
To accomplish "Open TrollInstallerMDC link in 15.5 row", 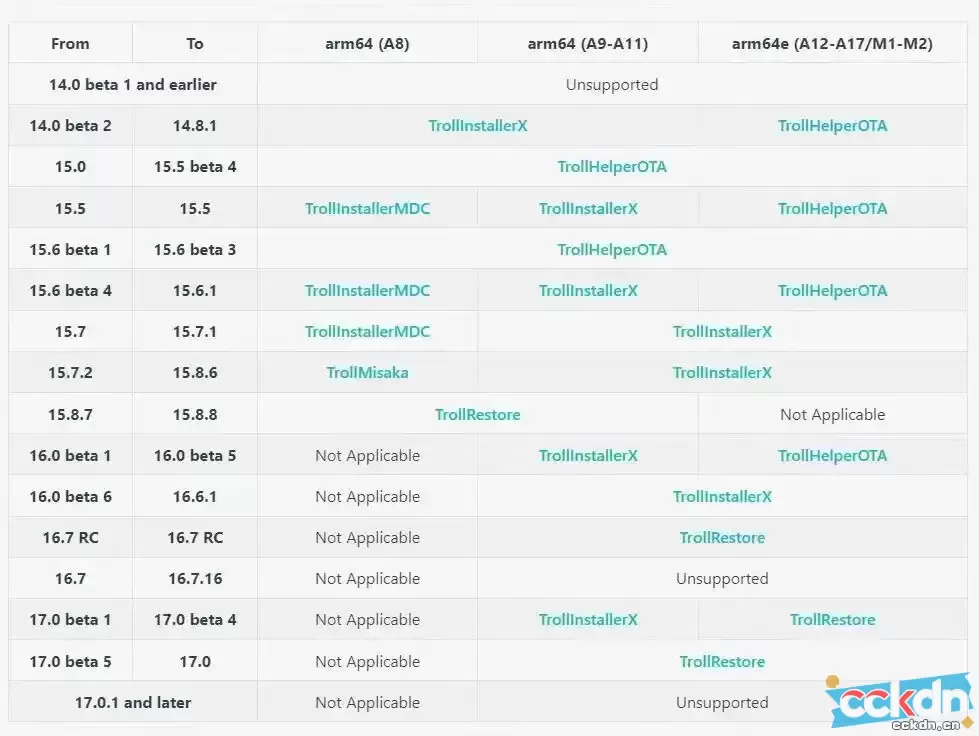I will click(x=367, y=209).
